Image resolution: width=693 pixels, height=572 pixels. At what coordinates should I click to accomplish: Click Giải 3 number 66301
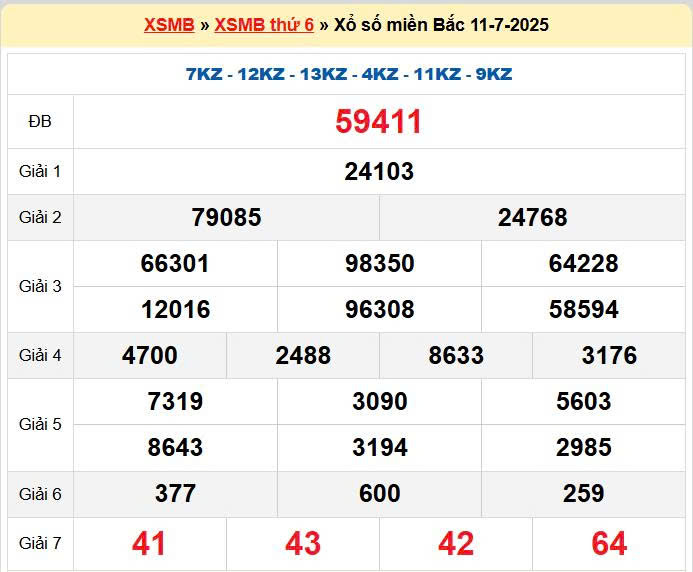[x=175, y=263]
